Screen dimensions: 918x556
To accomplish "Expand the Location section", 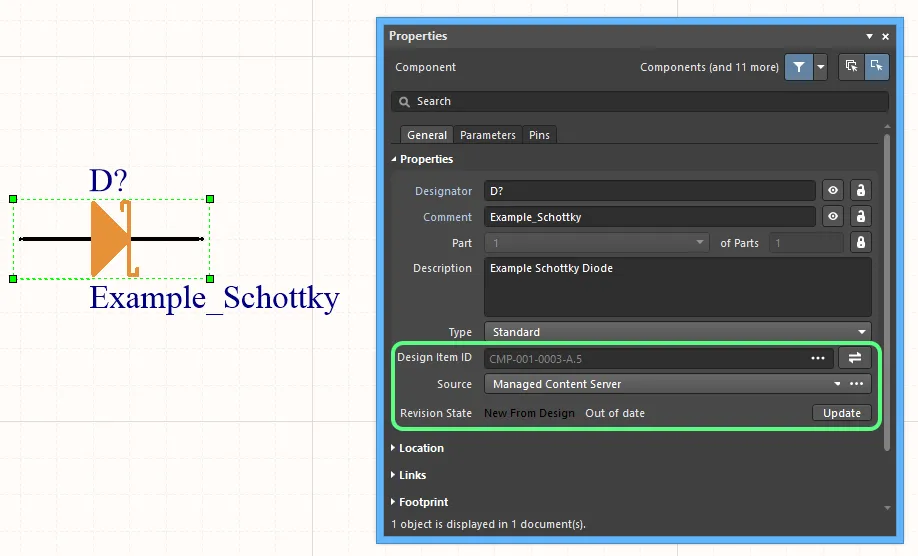I will pos(393,448).
